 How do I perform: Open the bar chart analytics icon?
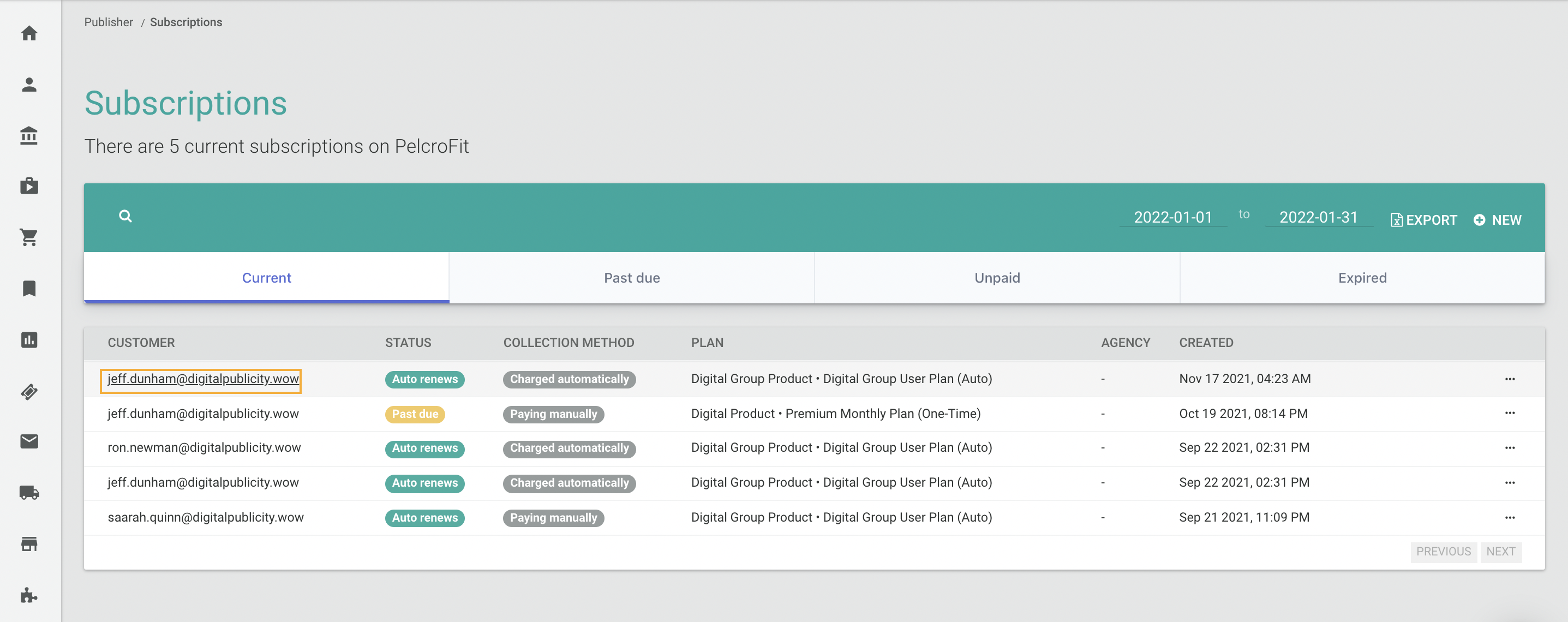(x=29, y=339)
